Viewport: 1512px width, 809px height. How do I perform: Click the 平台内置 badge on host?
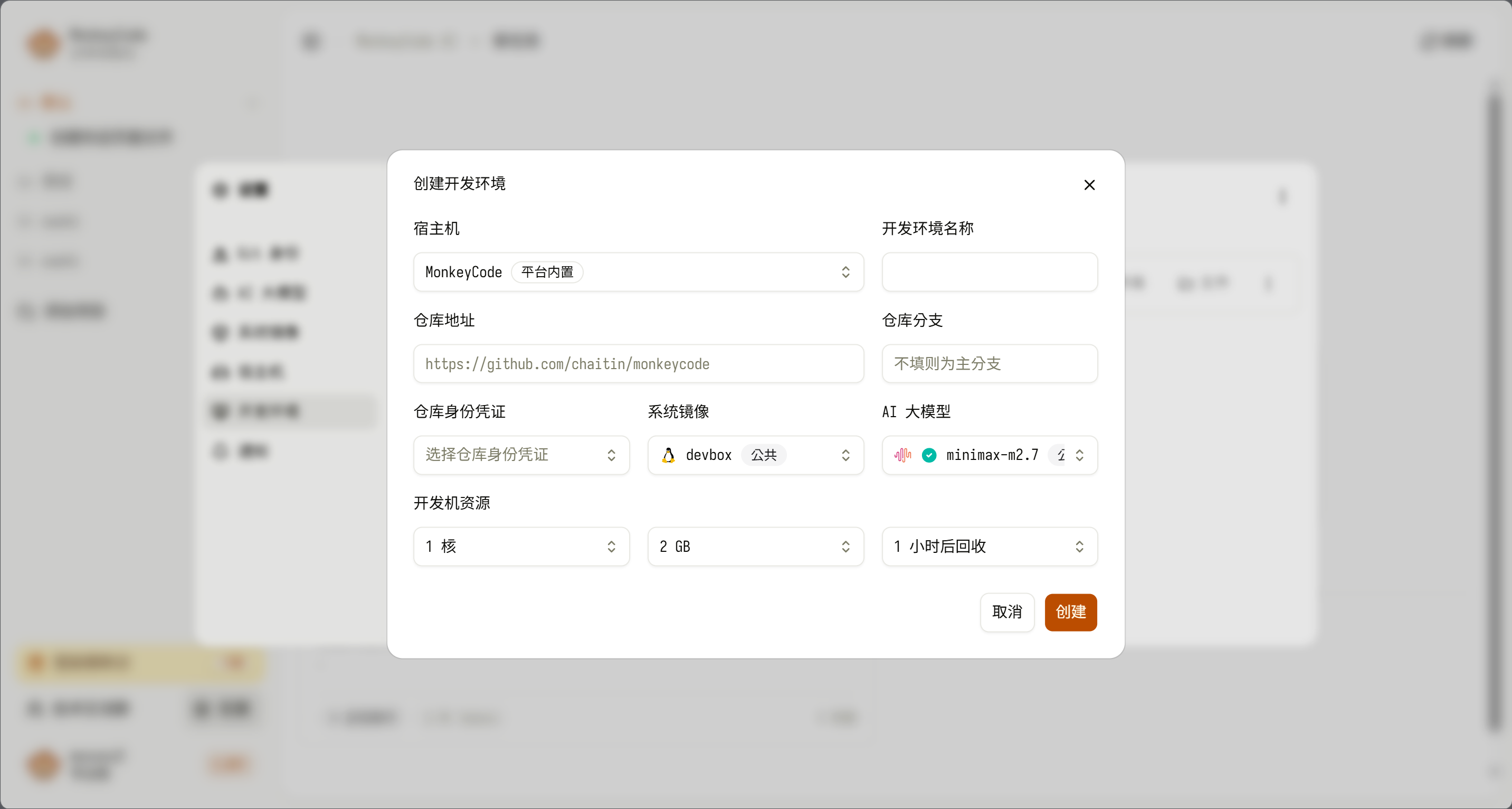547,272
